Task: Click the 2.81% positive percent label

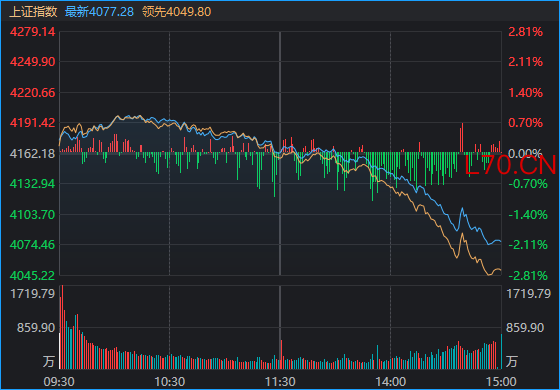Action: 525,32
